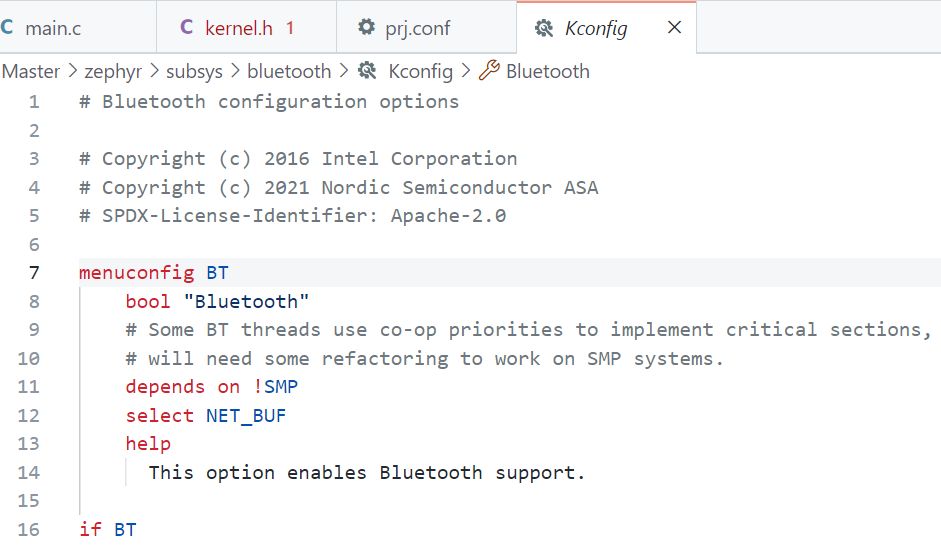Close the Kconfig editor tab
Screen dimensions: 941x546
coord(675,27)
